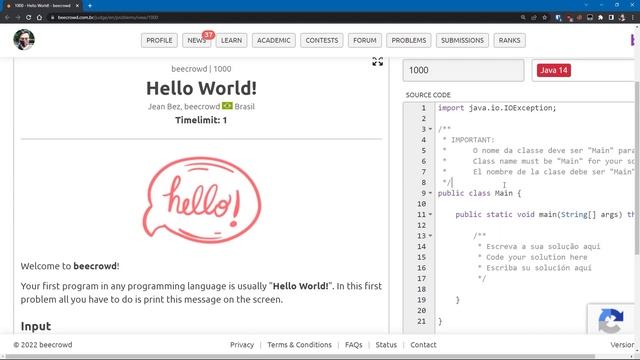Click the browser back arrow
Screen dimensions: 640x360
pos(7,18)
